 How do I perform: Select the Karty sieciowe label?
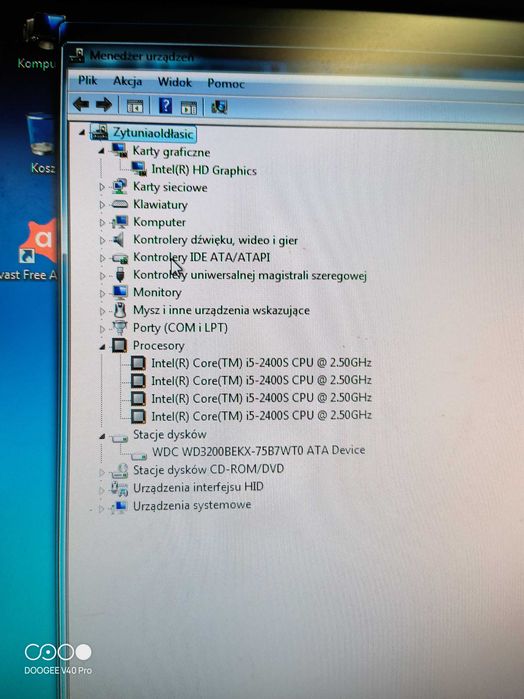coord(170,187)
